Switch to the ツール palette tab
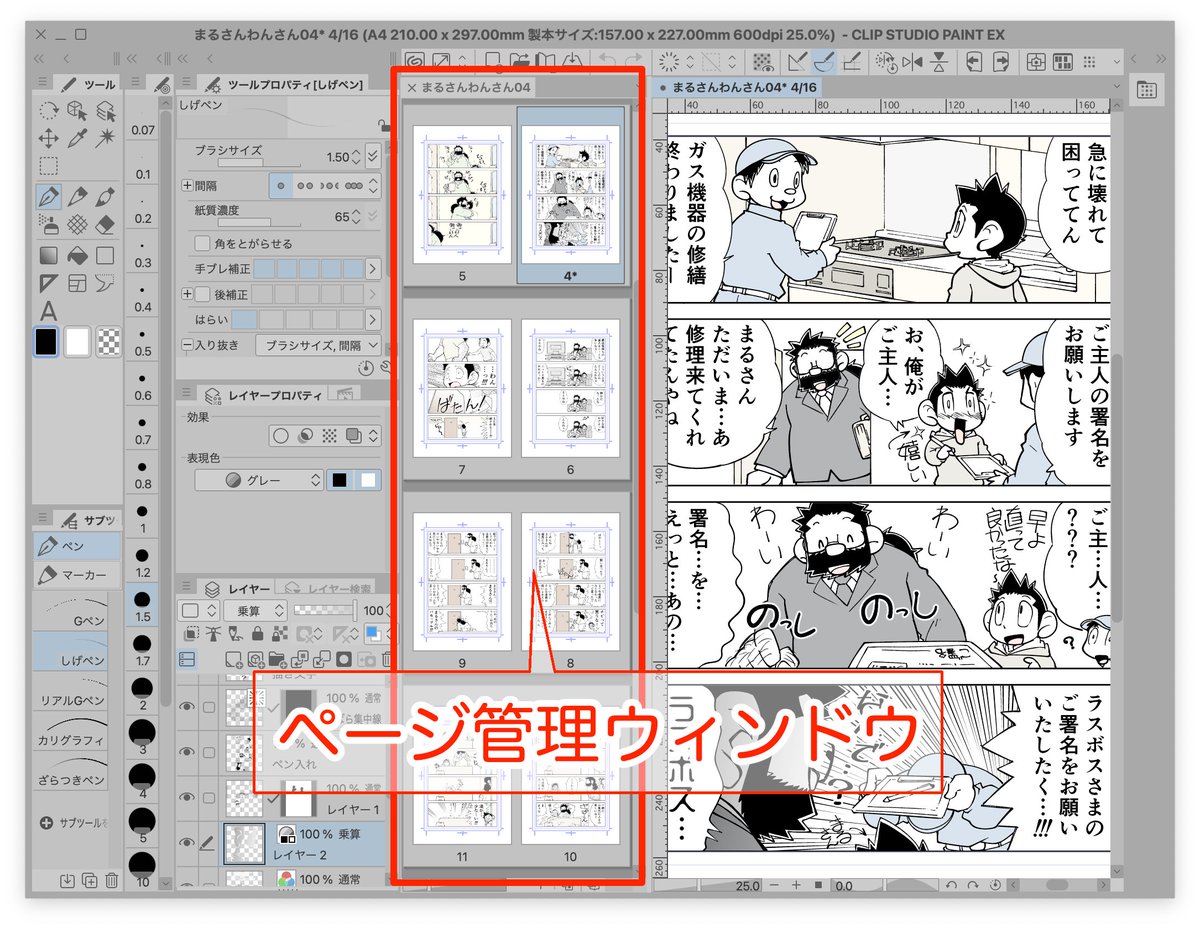Image resolution: width=1200 pixels, height=928 pixels. (x=86, y=85)
